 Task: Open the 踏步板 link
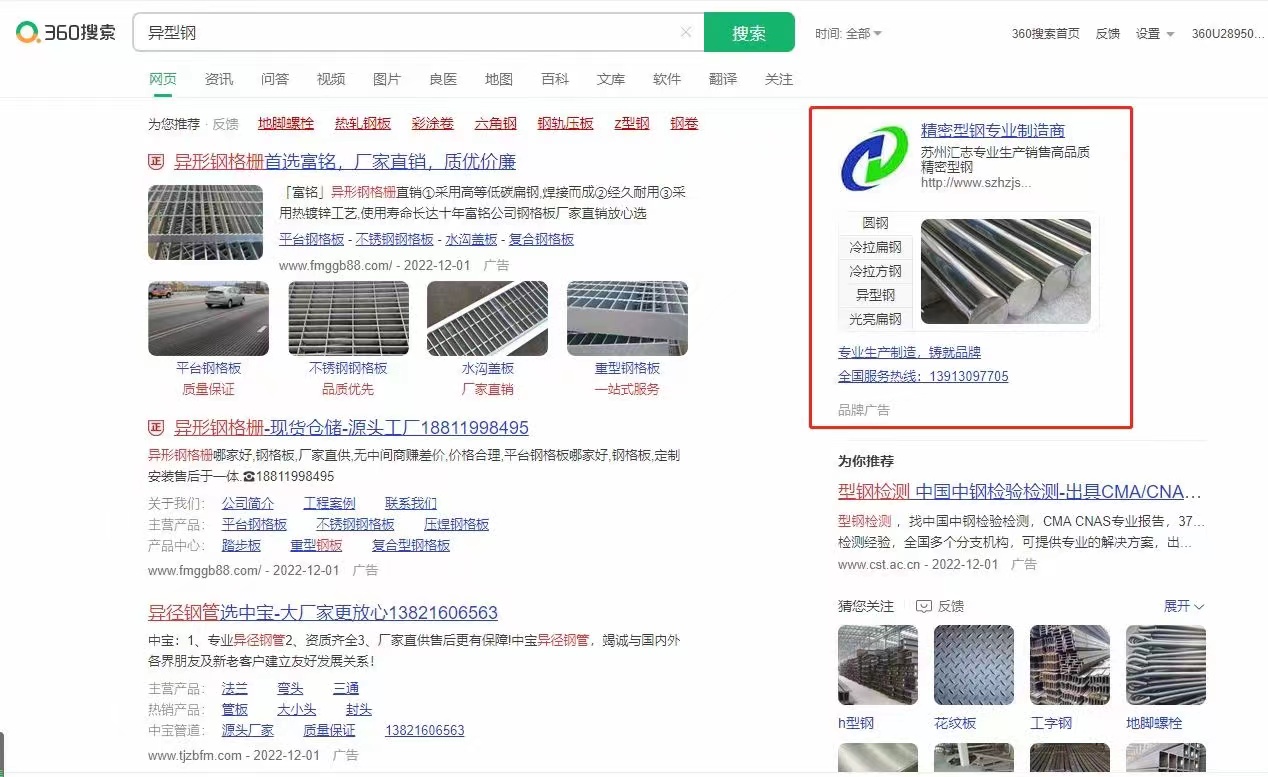click(241, 545)
